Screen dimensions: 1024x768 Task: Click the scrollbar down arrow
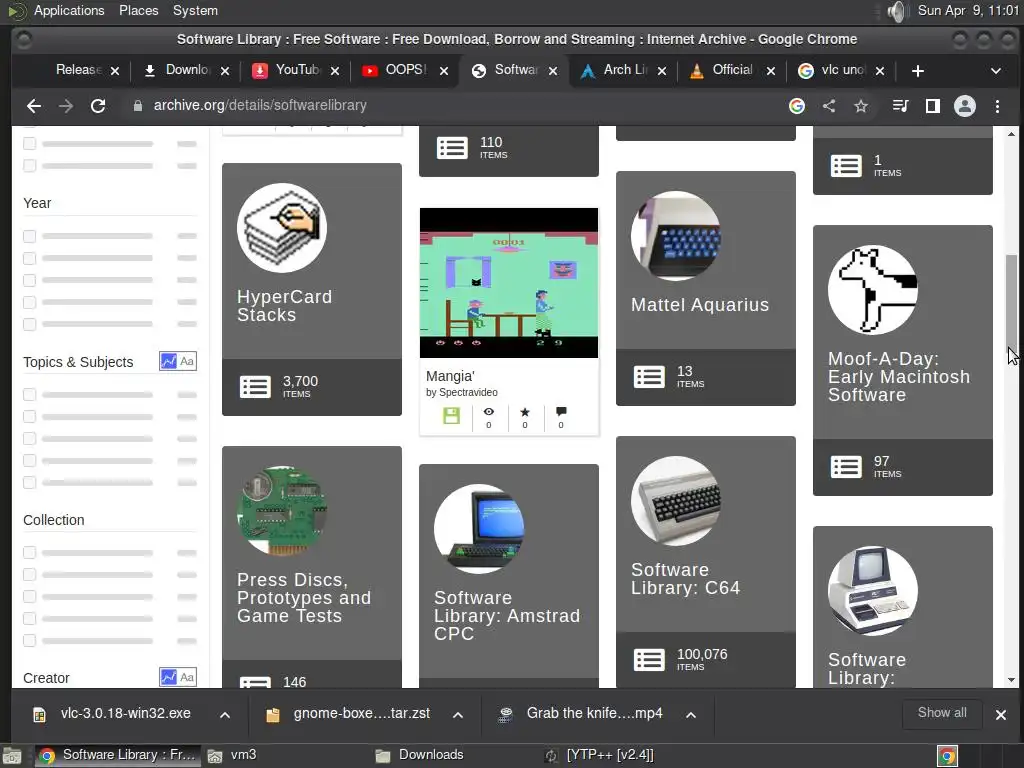(x=1012, y=680)
